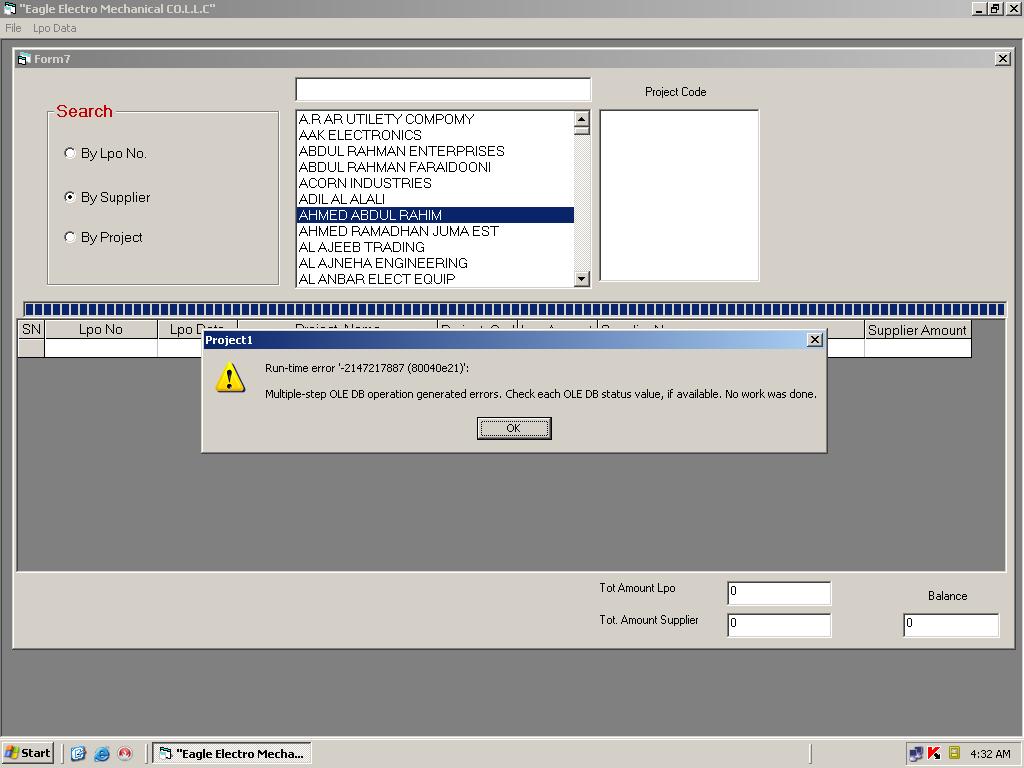Image resolution: width=1024 pixels, height=768 pixels.
Task: Open the Windows Start button
Action: pos(27,753)
